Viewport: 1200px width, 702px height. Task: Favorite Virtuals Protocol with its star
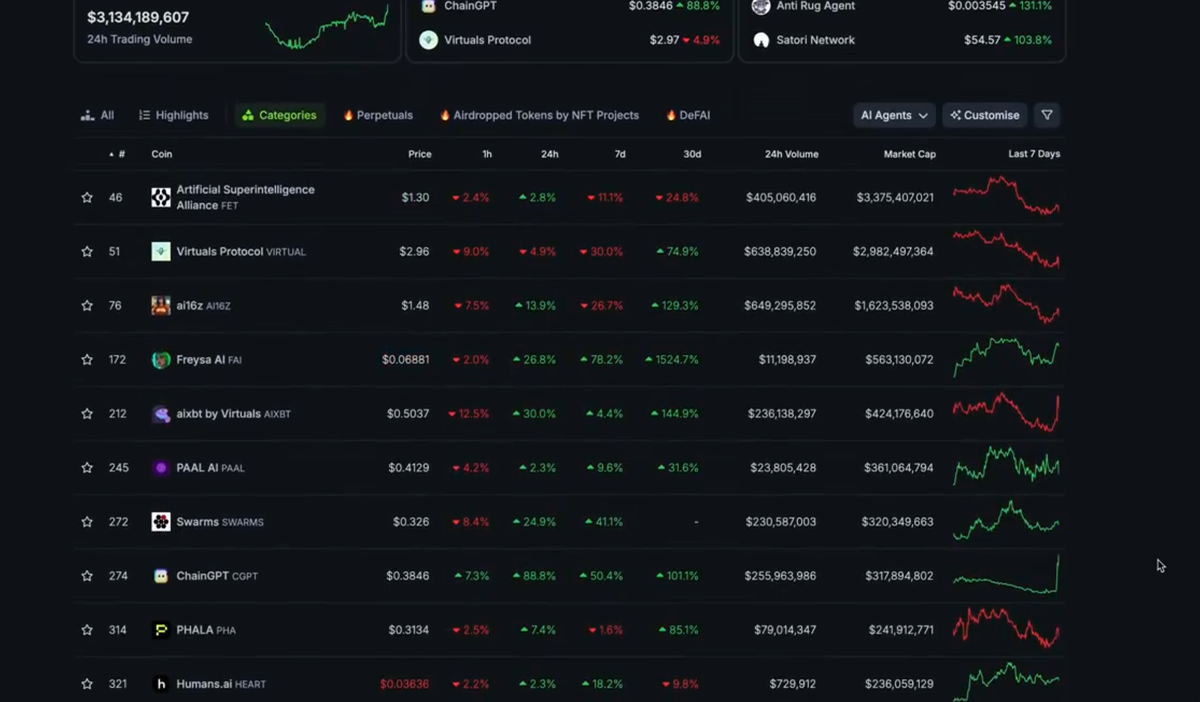tap(87, 252)
